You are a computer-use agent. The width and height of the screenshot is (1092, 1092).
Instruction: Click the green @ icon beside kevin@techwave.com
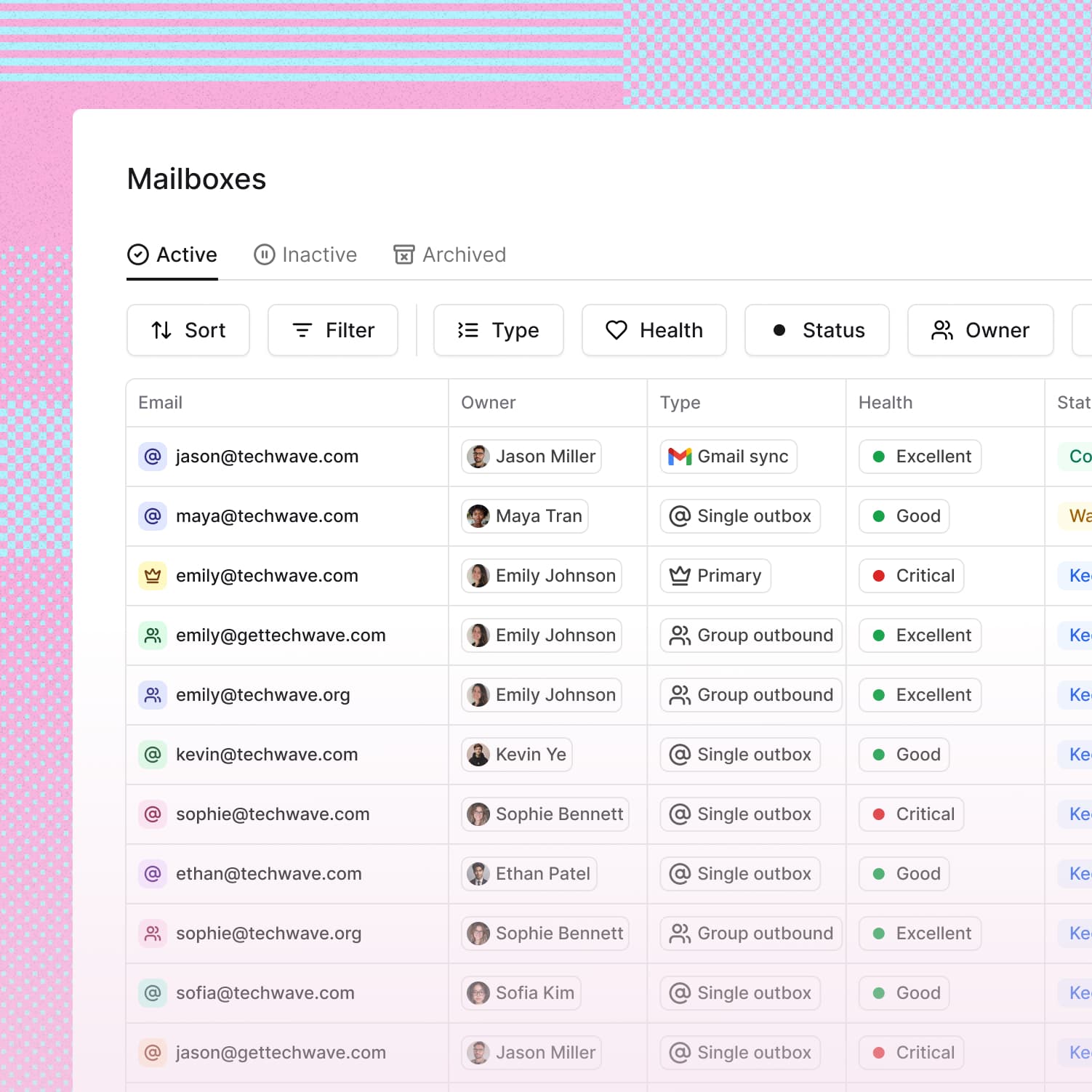(153, 755)
